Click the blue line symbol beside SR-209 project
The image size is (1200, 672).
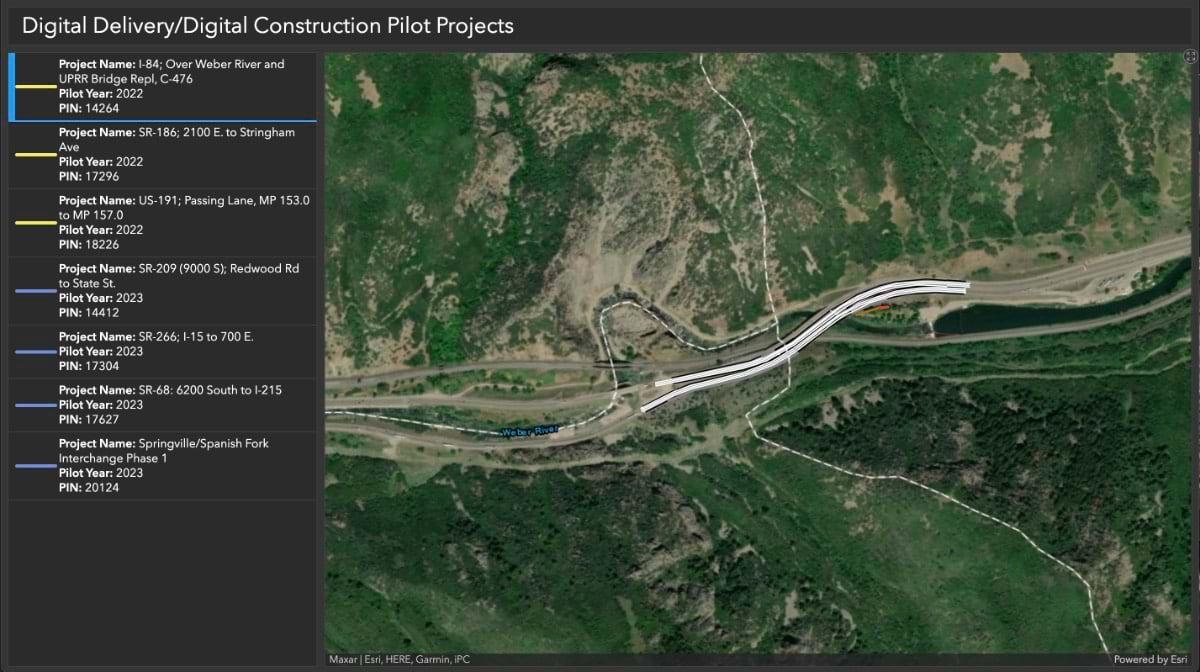pyautogui.click(x=35, y=291)
